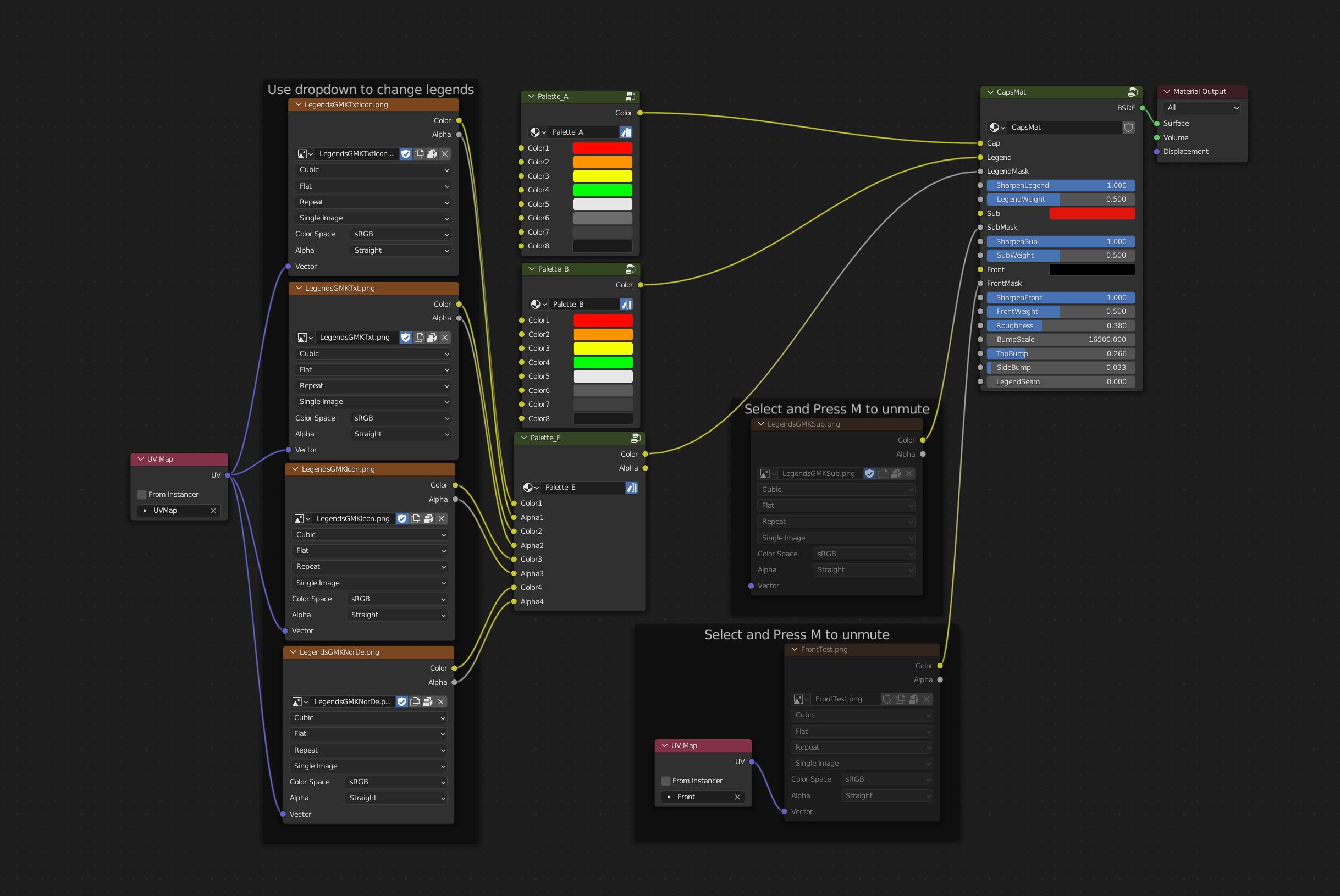Click Palette_A node group edit icon in header

pyautogui.click(x=630, y=97)
